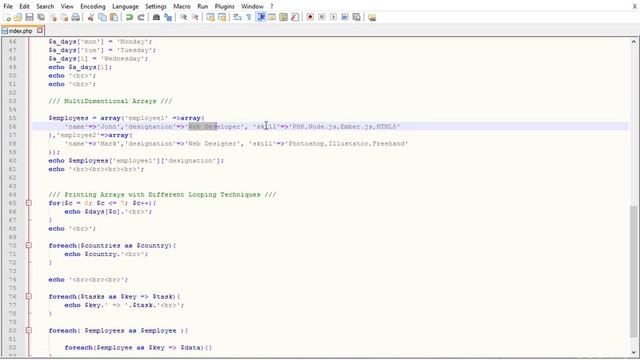Open the user defined language panel icon

click(x=272, y=17)
